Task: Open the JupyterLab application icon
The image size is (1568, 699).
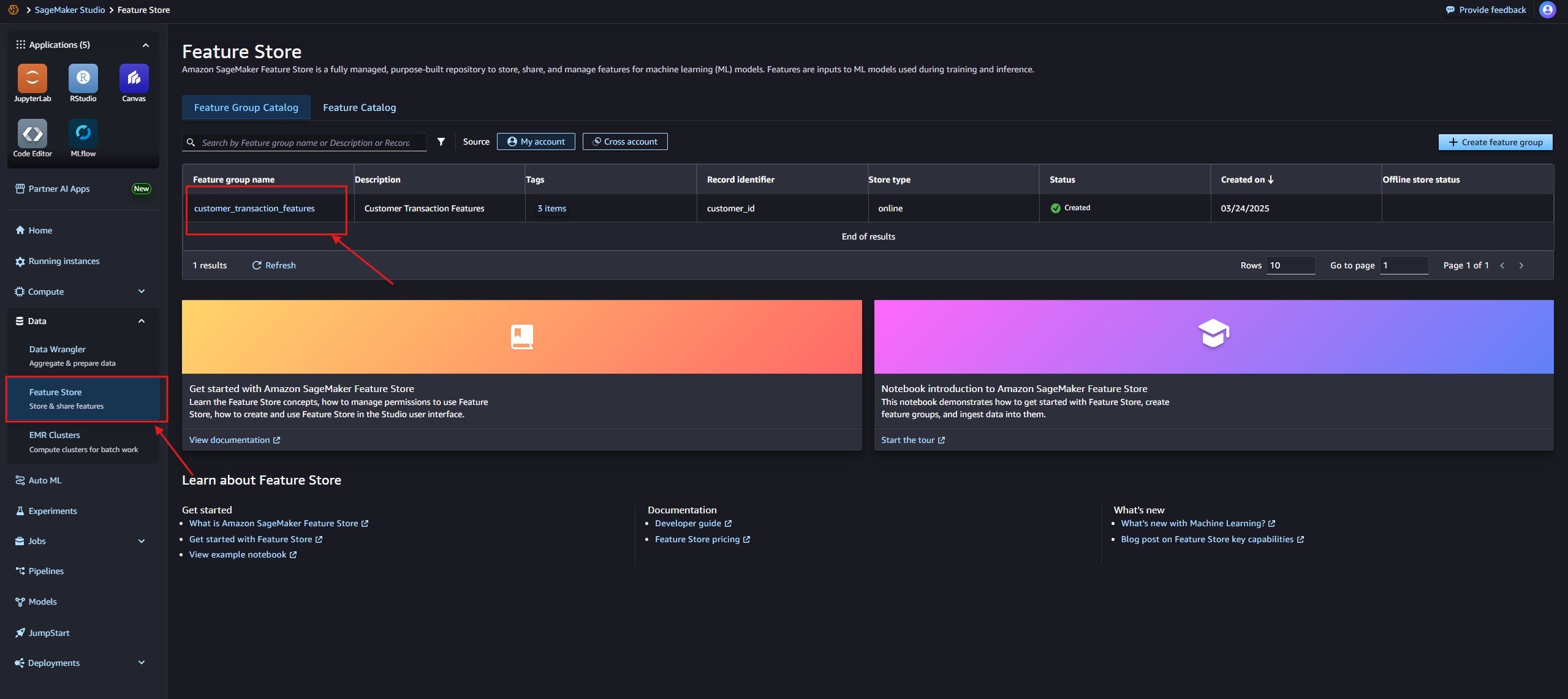Action: click(x=32, y=79)
